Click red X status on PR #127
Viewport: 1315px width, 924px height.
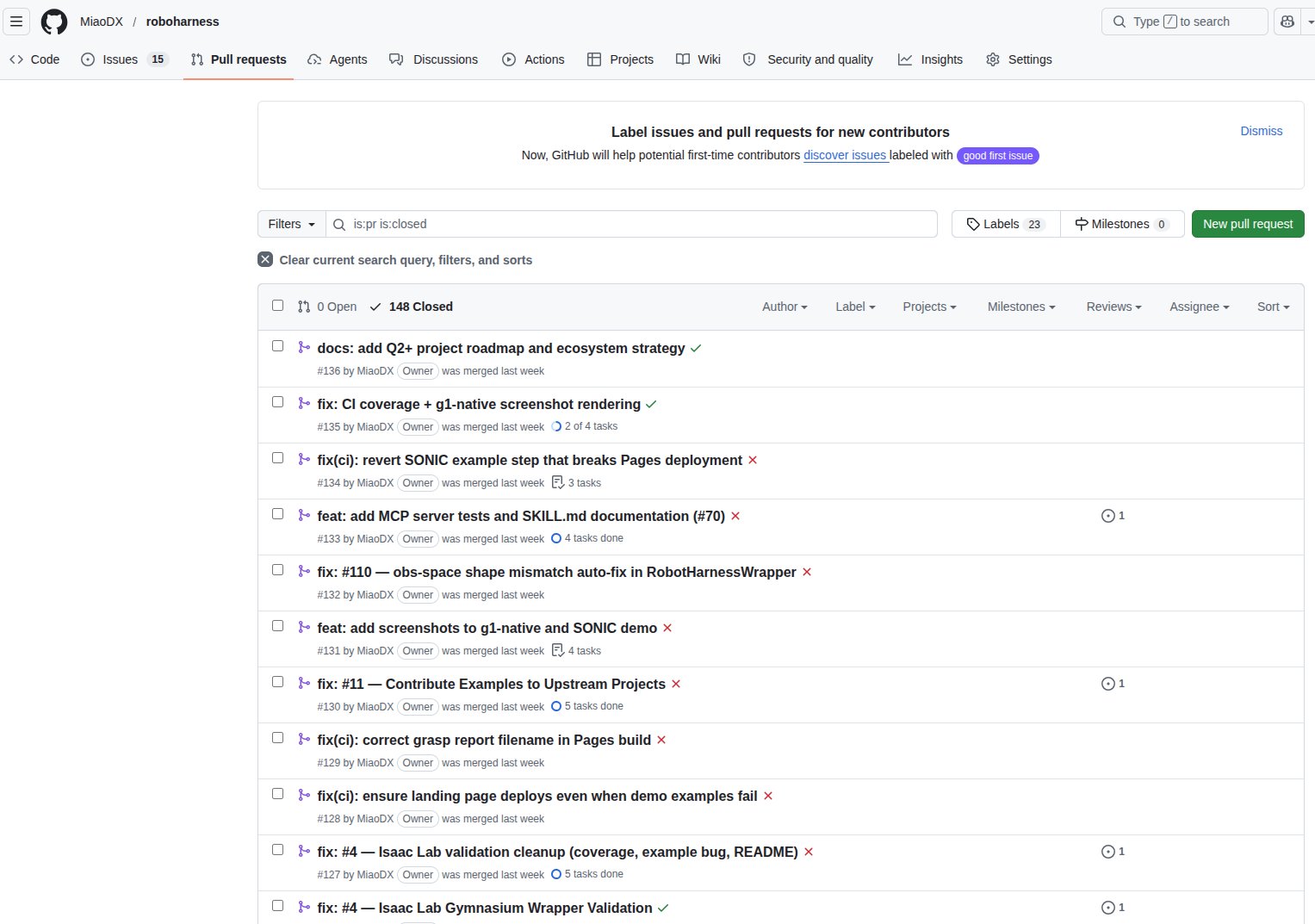point(809,852)
